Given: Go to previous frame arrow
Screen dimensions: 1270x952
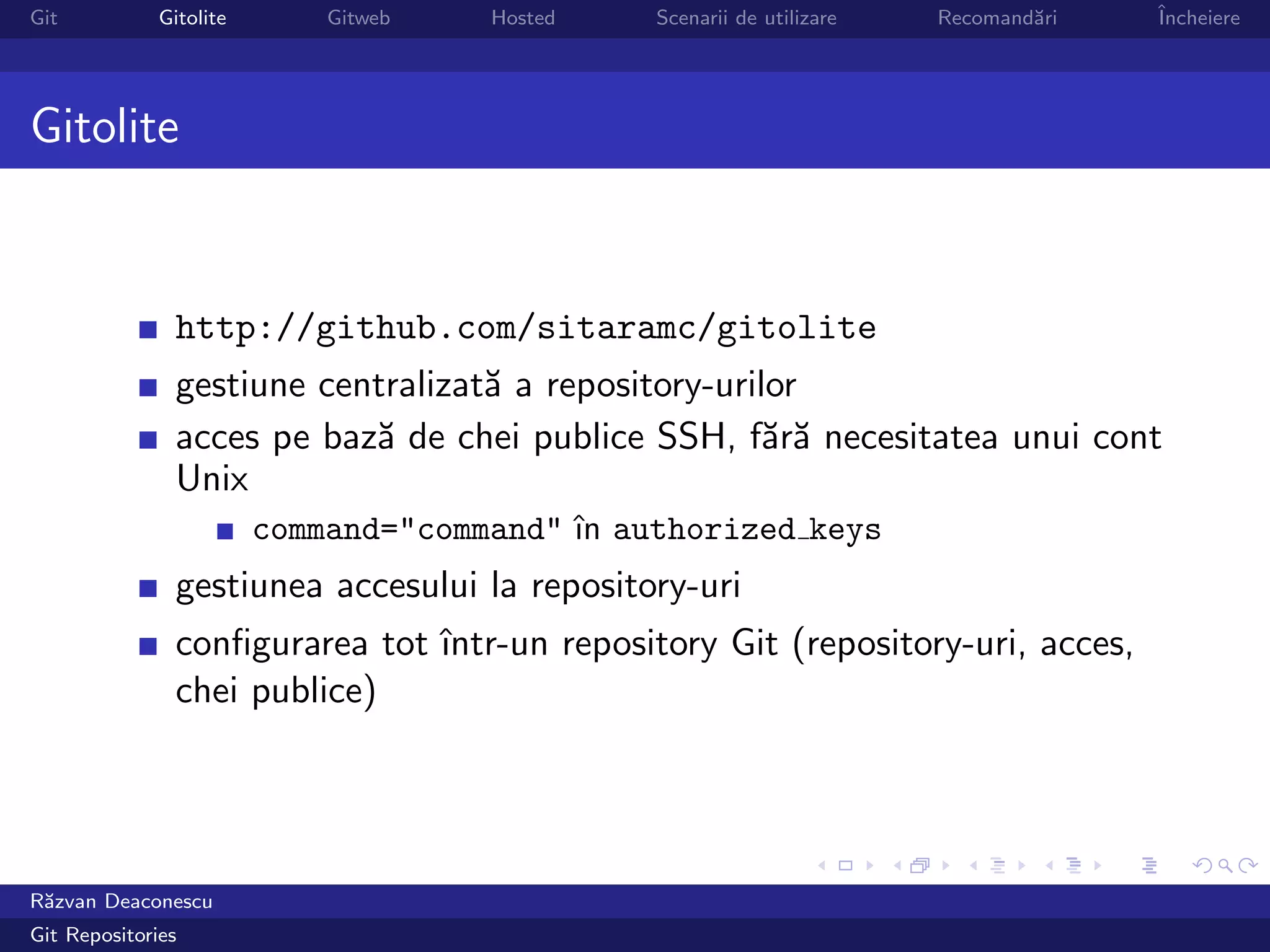Looking at the screenshot, I should (897, 865).
